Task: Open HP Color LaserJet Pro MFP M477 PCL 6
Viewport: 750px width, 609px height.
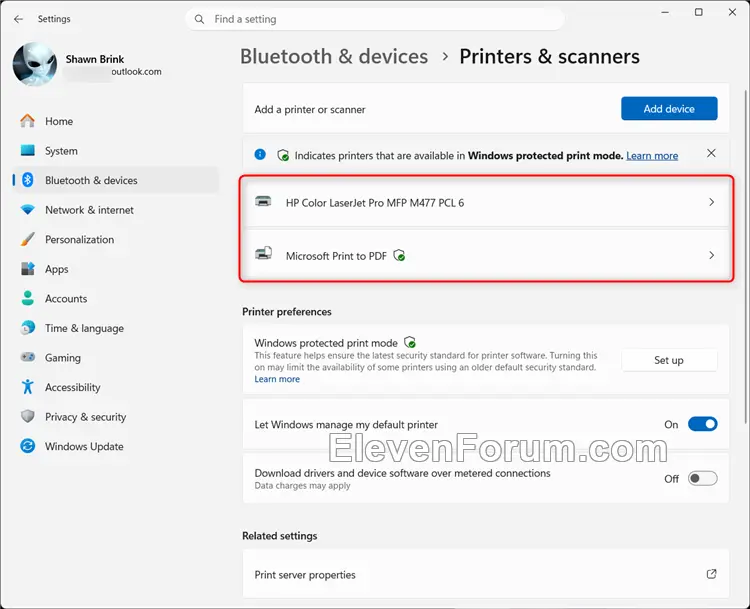Action: coord(486,202)
